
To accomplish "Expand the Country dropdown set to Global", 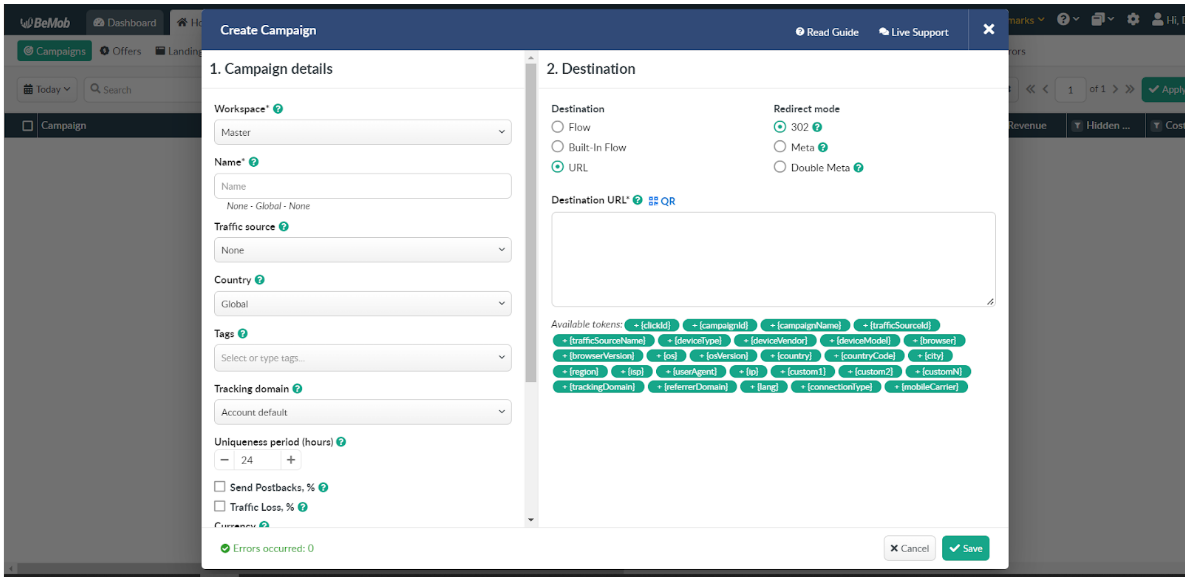I will [362, 304].
